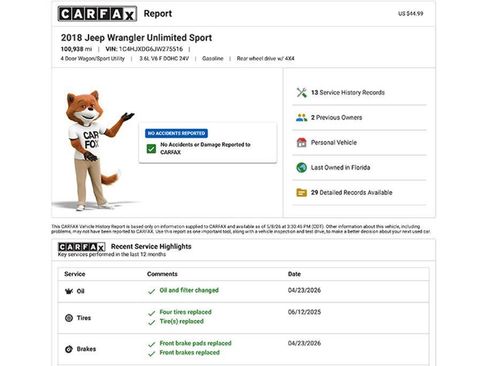Viewport: 488px width, 366px height.
Task: Click 4 Door Wagon/Sport Utility text
Action: click(x=92, y=58)
